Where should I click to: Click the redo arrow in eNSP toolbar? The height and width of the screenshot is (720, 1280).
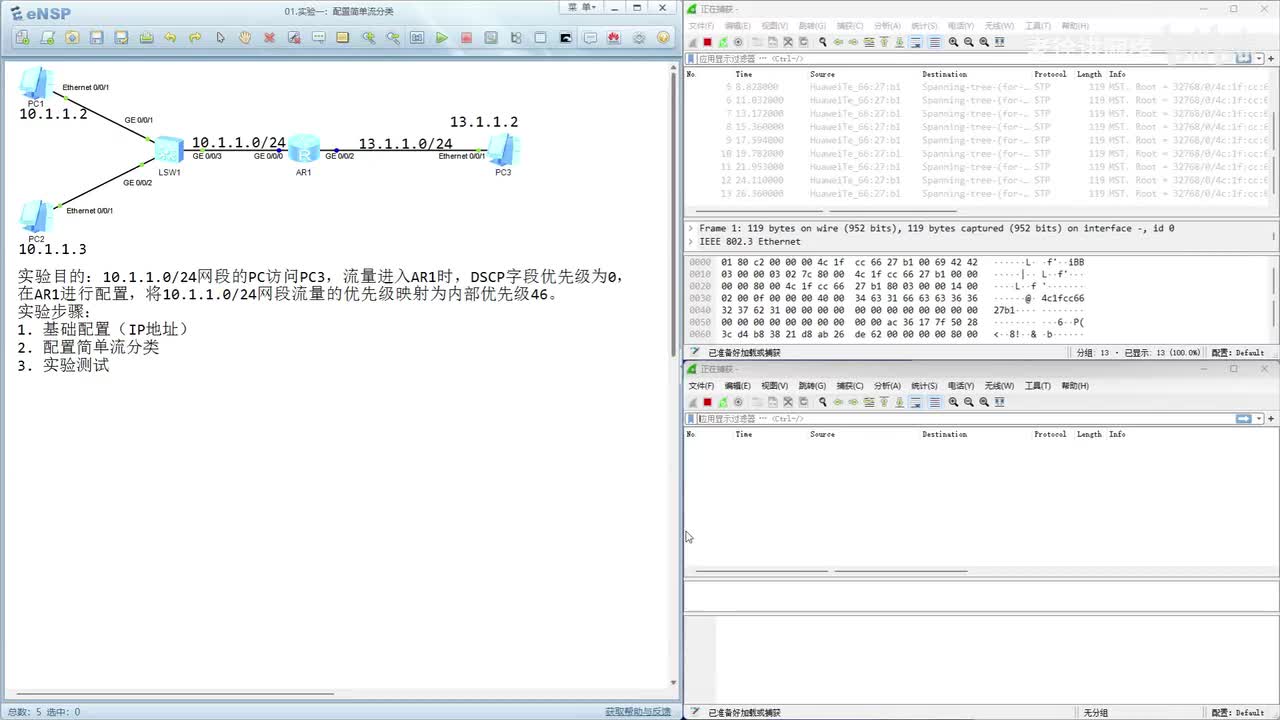click(195, 38)
